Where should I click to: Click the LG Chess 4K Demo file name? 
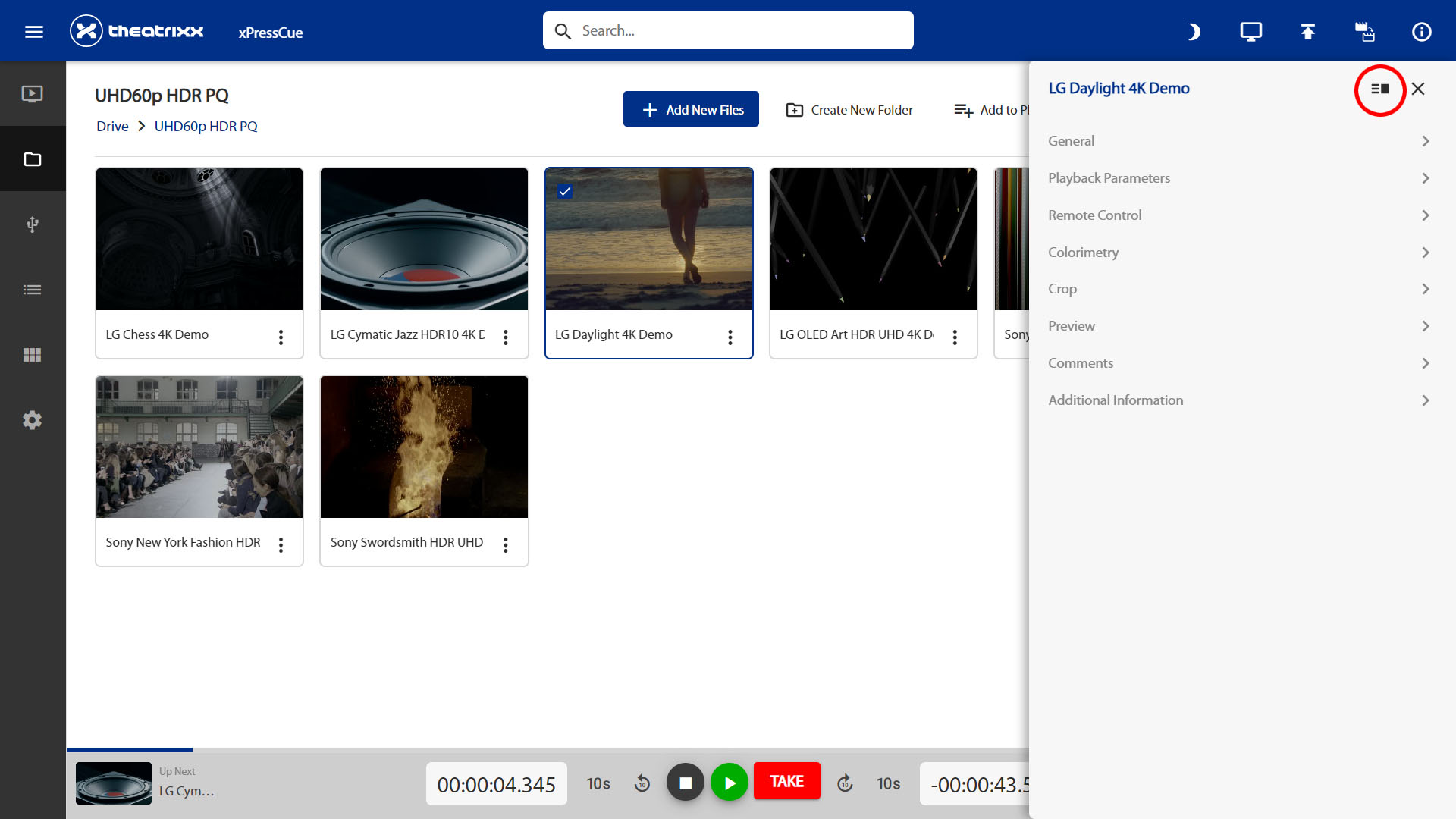coord(157,334)
